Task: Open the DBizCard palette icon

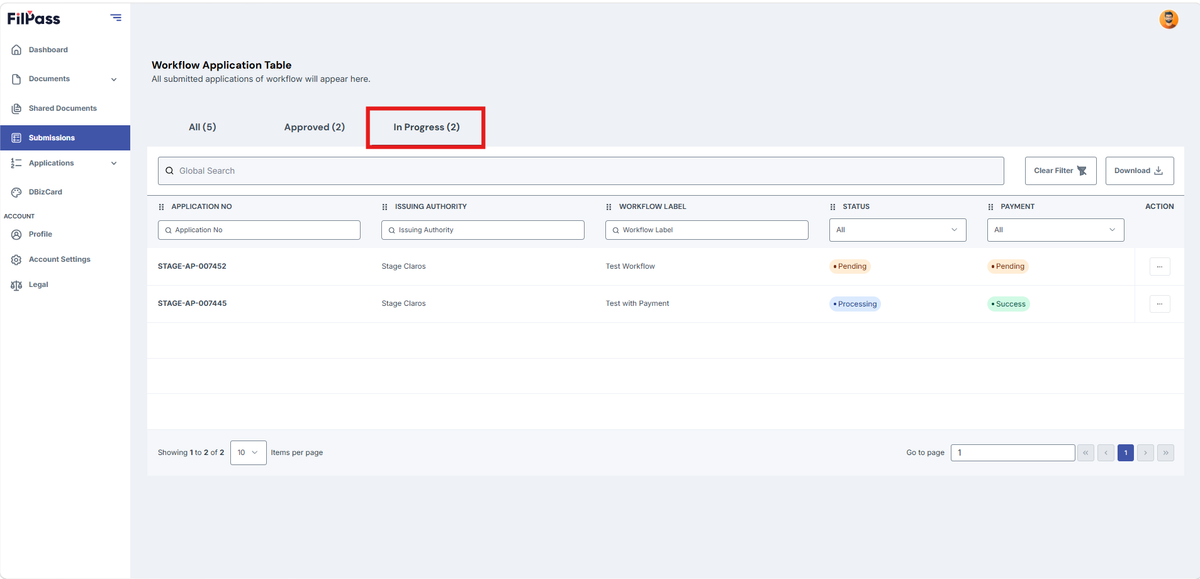Action: click(16, 192)
